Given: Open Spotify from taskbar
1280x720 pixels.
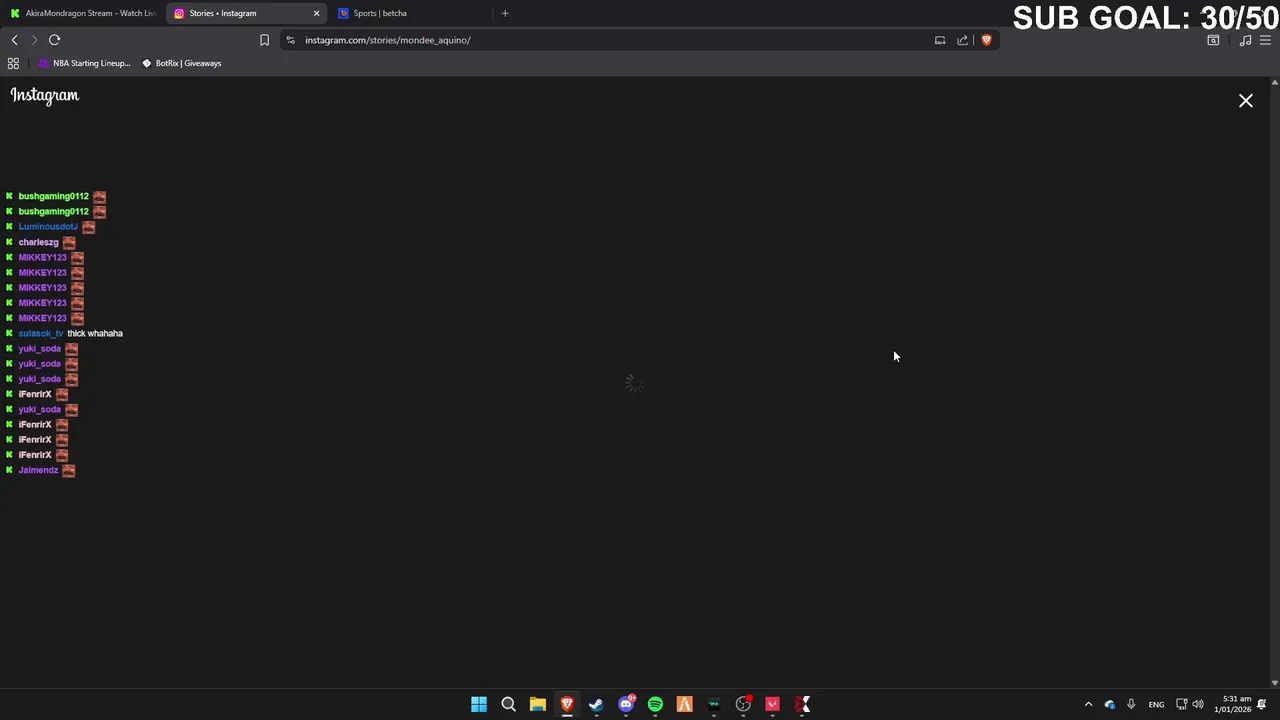Looking at the screenshot, I should click(x=655, y=704).
